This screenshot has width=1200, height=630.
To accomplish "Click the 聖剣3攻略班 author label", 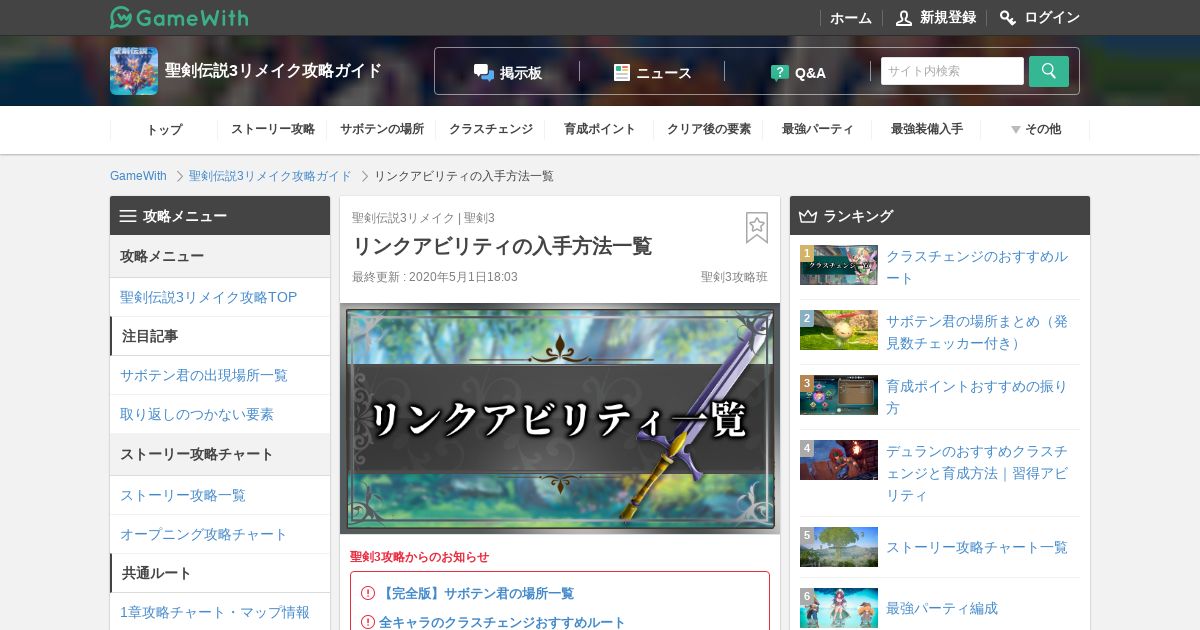I will point(734,277).
